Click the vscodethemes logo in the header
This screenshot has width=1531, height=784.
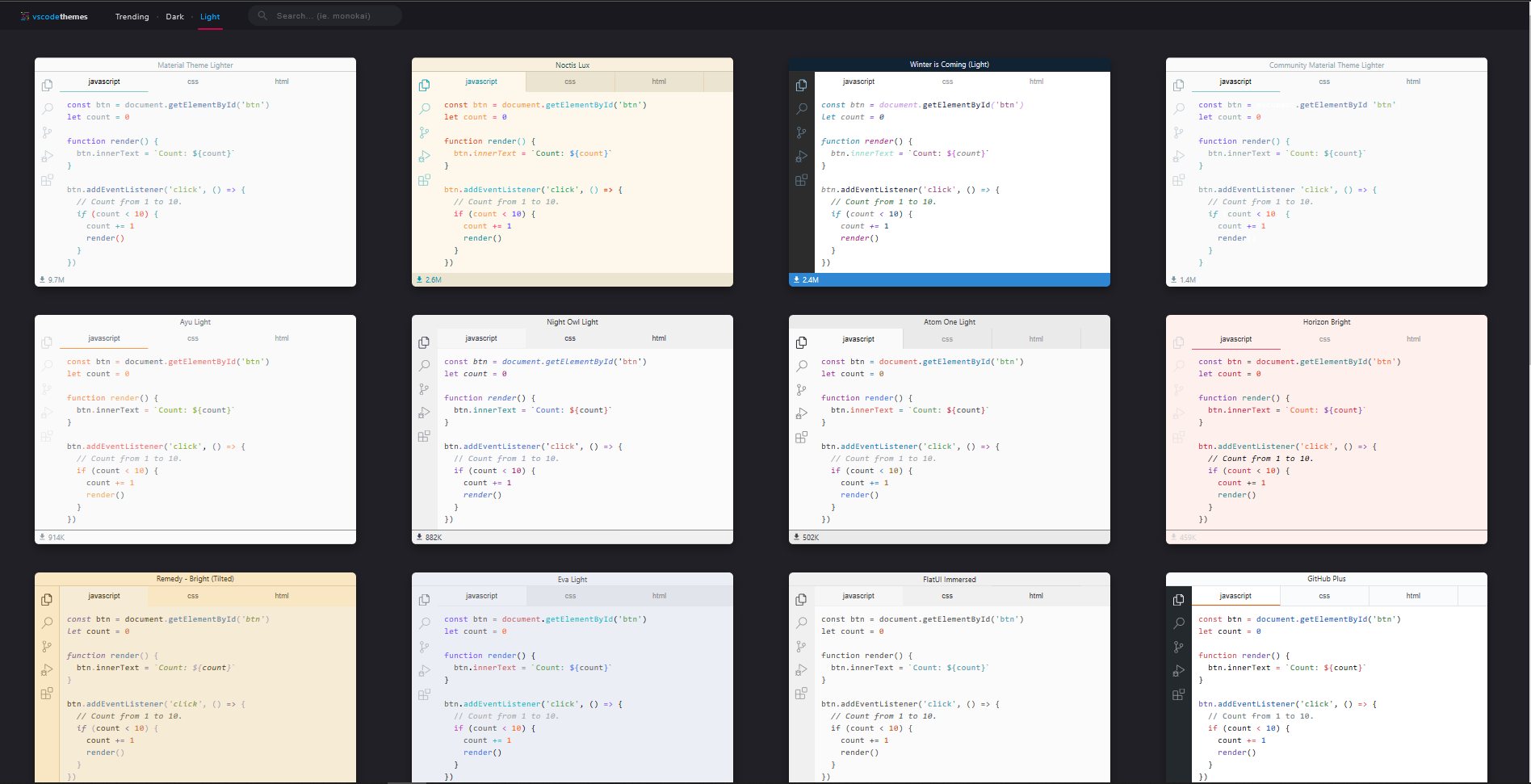pos(54,15)
